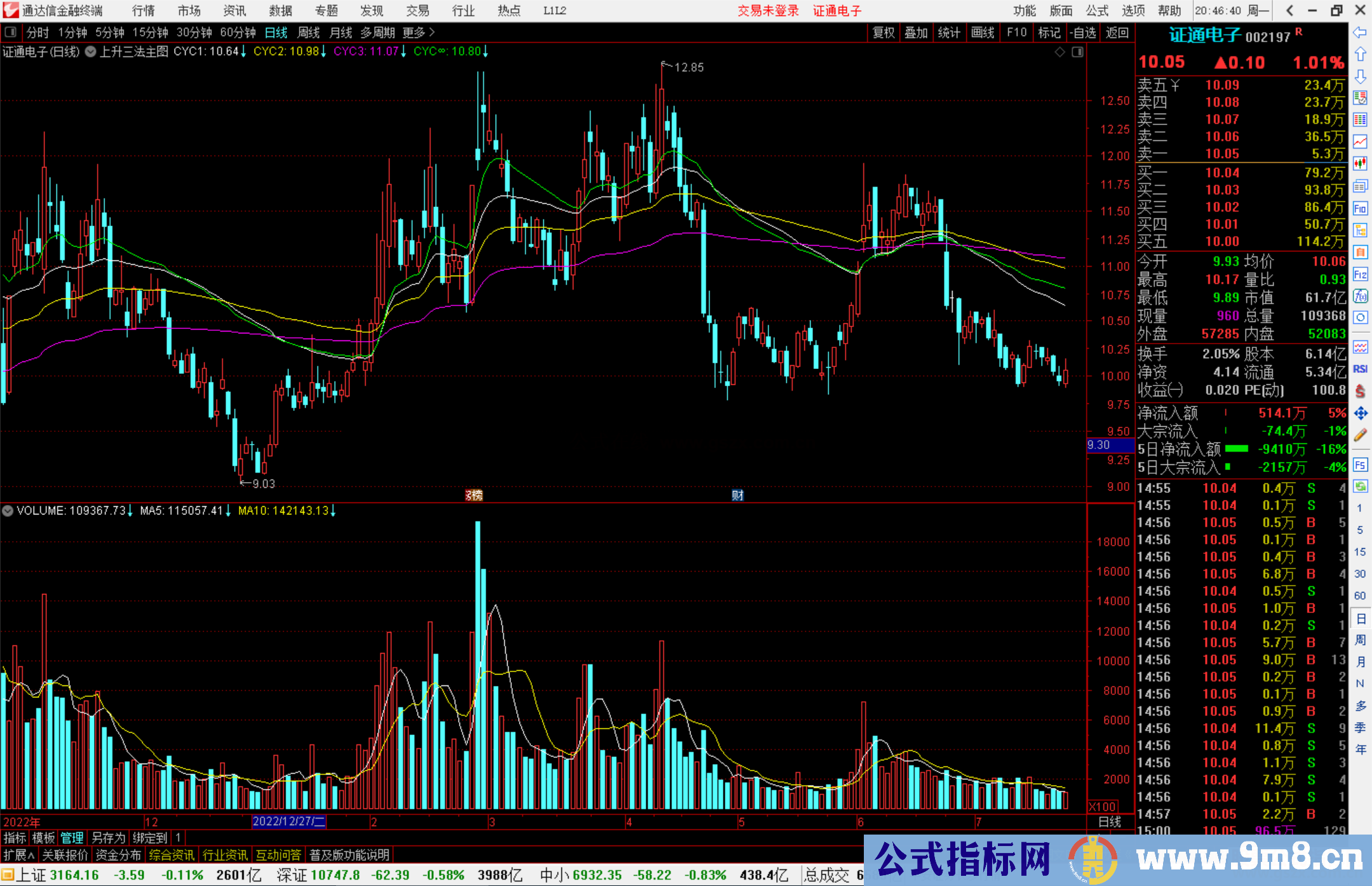Image resolution: width=1372 pixels, height=886 pixels.
Task: Click the FS sidebar icon
Action: click(1360, 465)
